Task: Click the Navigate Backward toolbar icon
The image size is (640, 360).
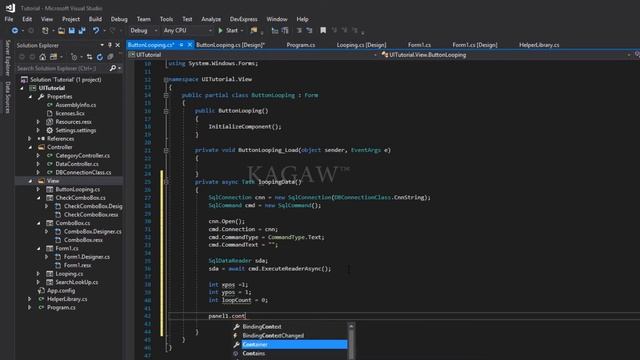Action: (15, 31)
